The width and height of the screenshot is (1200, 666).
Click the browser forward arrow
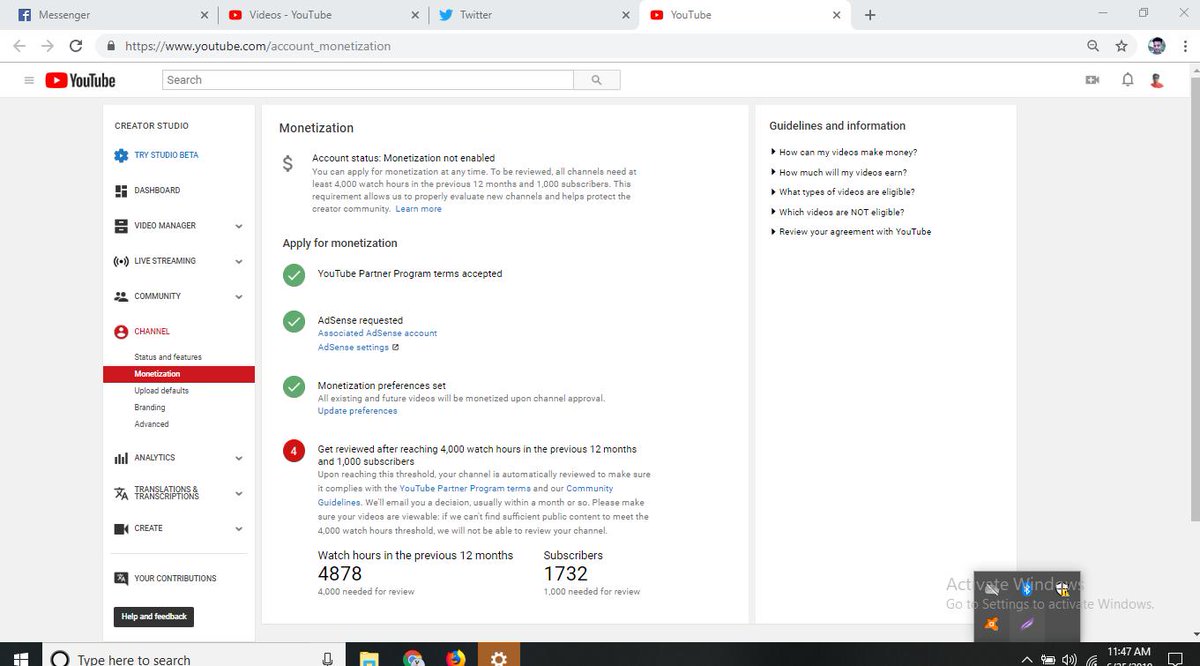[x=47, y=46]
